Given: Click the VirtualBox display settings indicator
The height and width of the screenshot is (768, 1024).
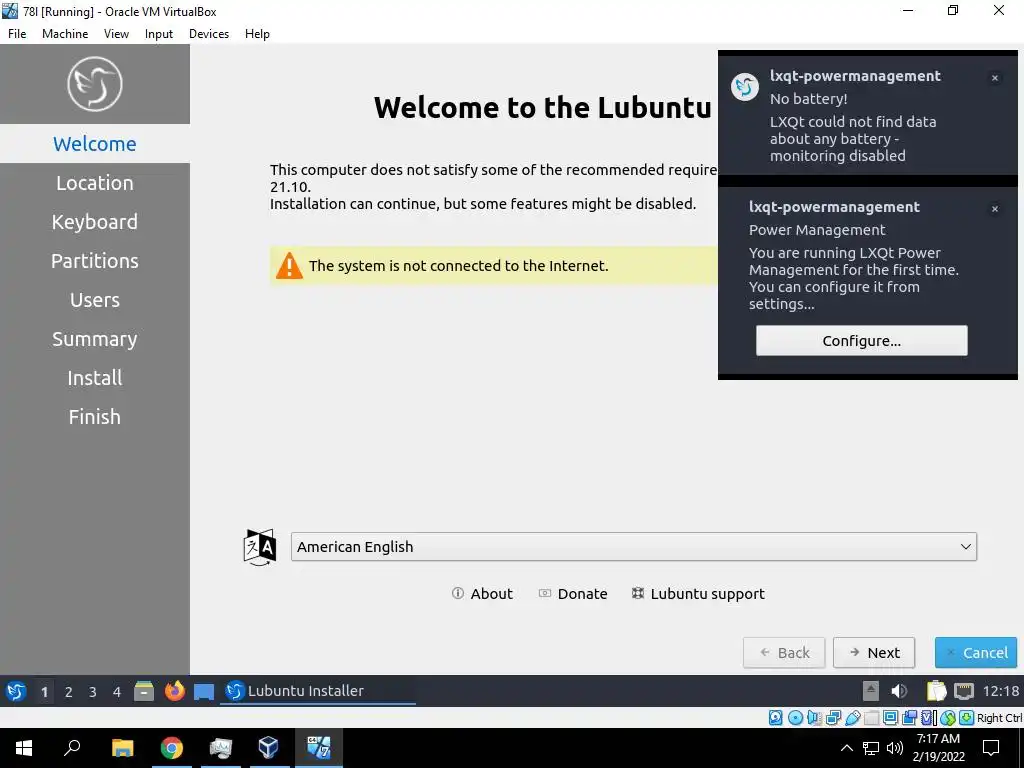Looking at the screenshot, I should pos(890,718).
